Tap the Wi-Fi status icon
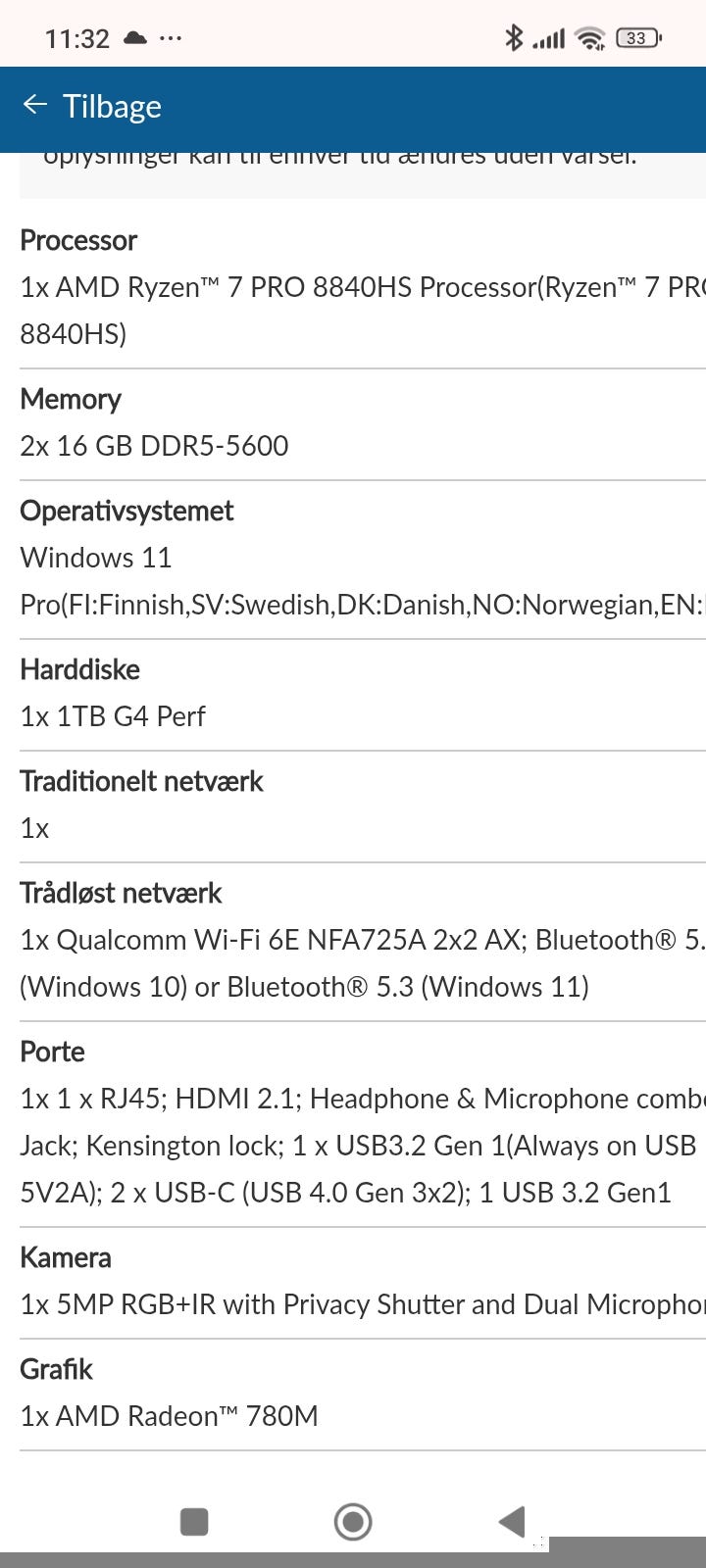706x1568 pixels. tap(590, 38)
